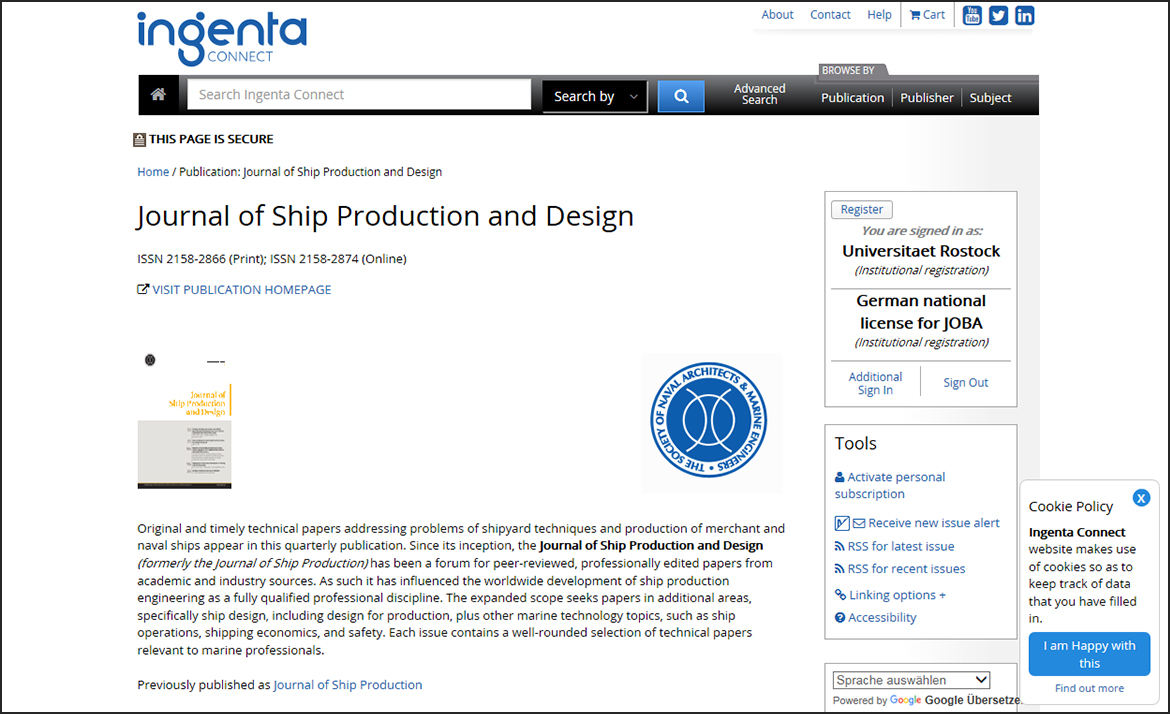Close the Cookie Policy popup
Viewport: 1170px width, 714px height.
[1141, 498]
